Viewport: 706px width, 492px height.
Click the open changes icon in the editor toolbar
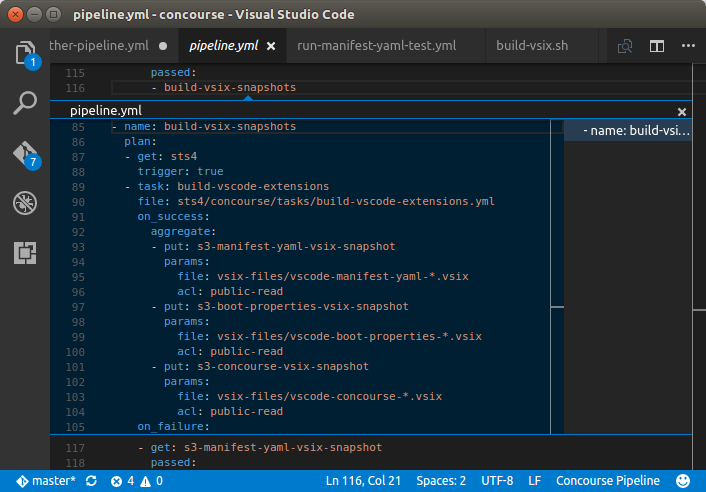click(625, 46)
